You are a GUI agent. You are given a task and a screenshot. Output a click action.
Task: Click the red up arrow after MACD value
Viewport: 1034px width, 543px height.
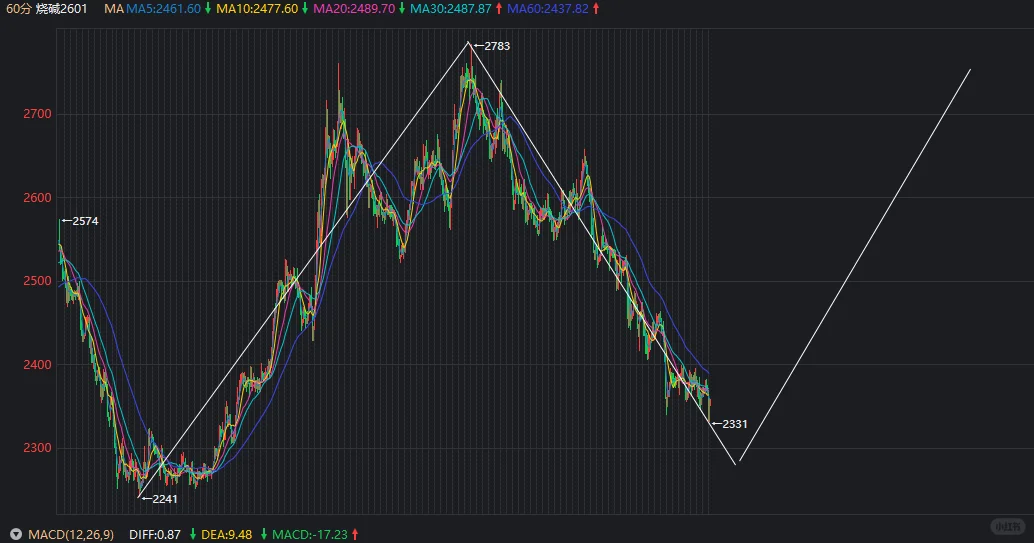pyautogui.click(x=355, y=534)
